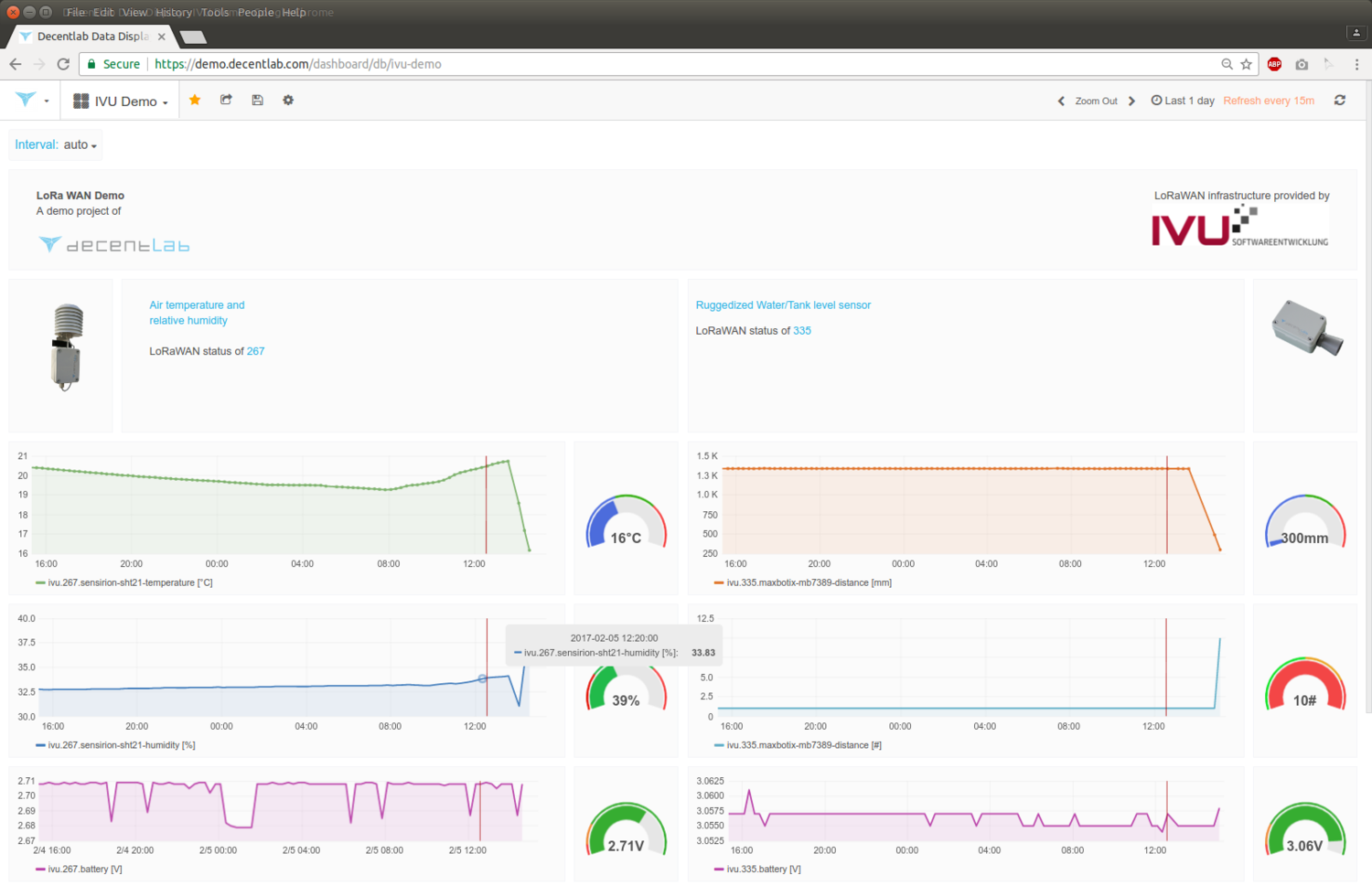Open the File menu
Screen dimensions: 1372x886
point(75,12)
